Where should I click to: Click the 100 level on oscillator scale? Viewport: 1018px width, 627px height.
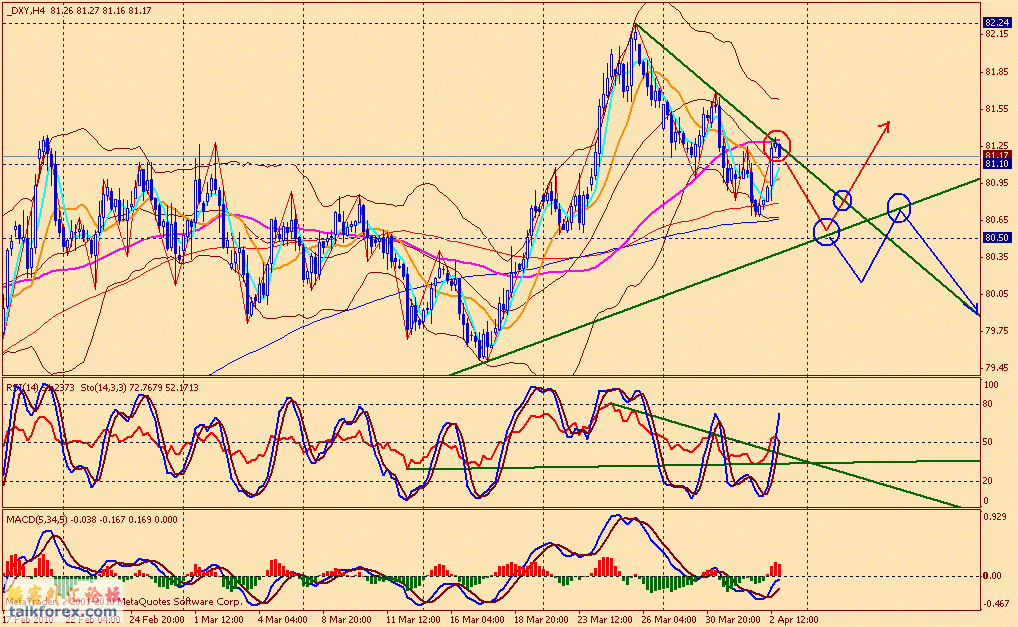pyautogui.click(x=991, y=385)
